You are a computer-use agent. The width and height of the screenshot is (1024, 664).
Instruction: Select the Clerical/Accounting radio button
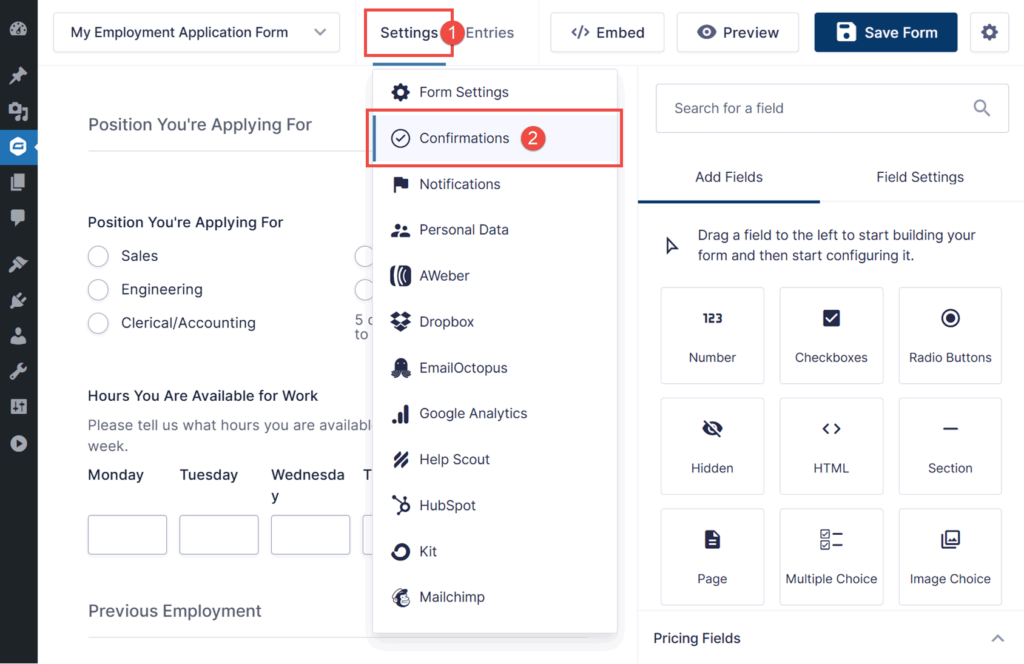[x=98, y=323]
